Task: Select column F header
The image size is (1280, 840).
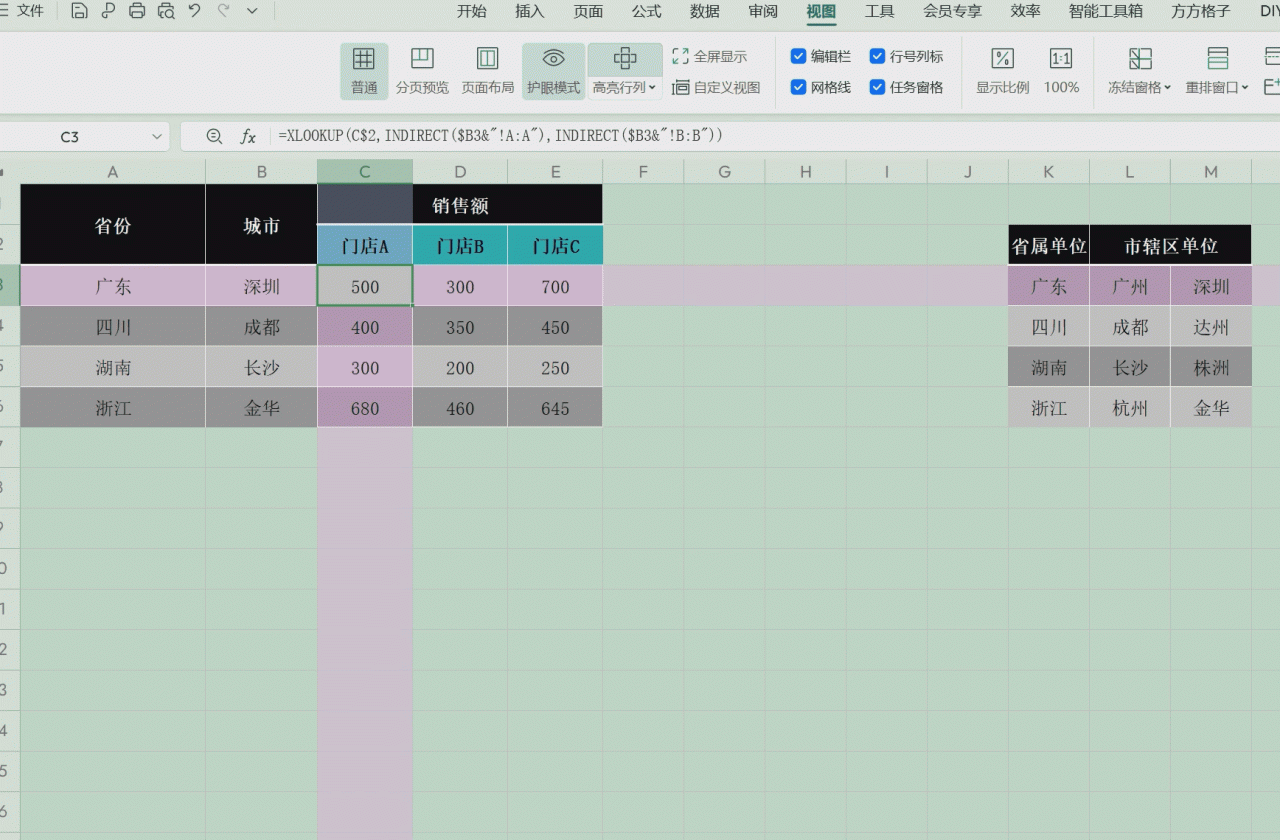Action: tap(644, 172)
